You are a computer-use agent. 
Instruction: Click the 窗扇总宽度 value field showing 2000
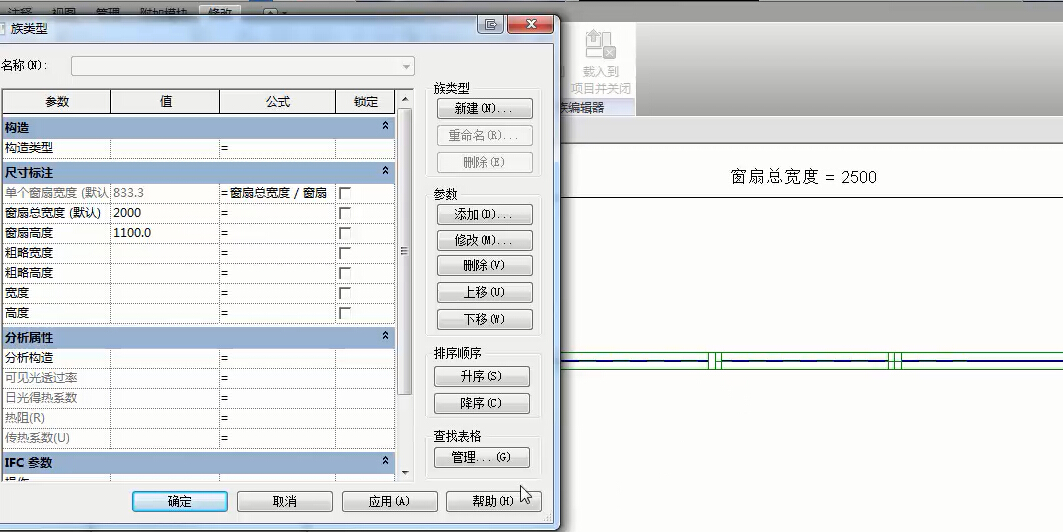pos(164,213)
